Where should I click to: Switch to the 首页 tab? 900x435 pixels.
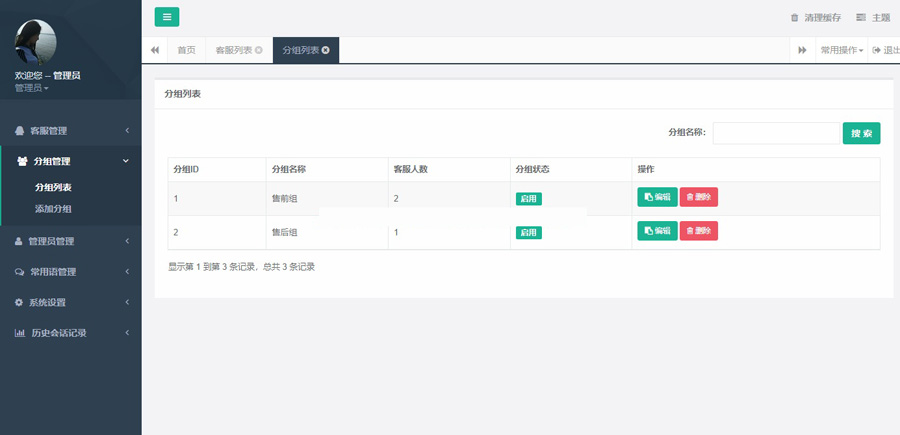186,50
